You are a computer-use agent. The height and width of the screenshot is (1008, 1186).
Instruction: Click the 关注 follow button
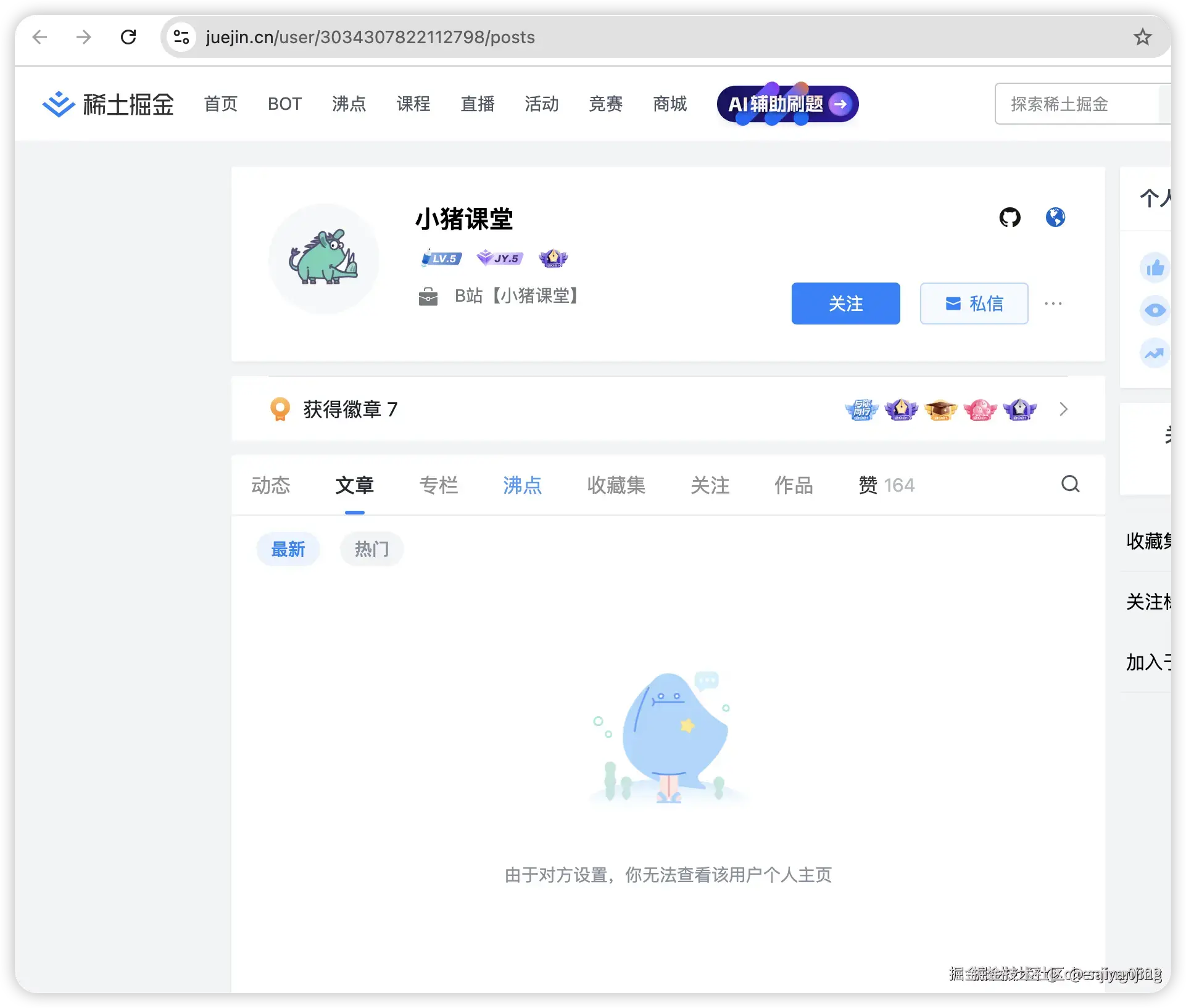coord(845,304)
